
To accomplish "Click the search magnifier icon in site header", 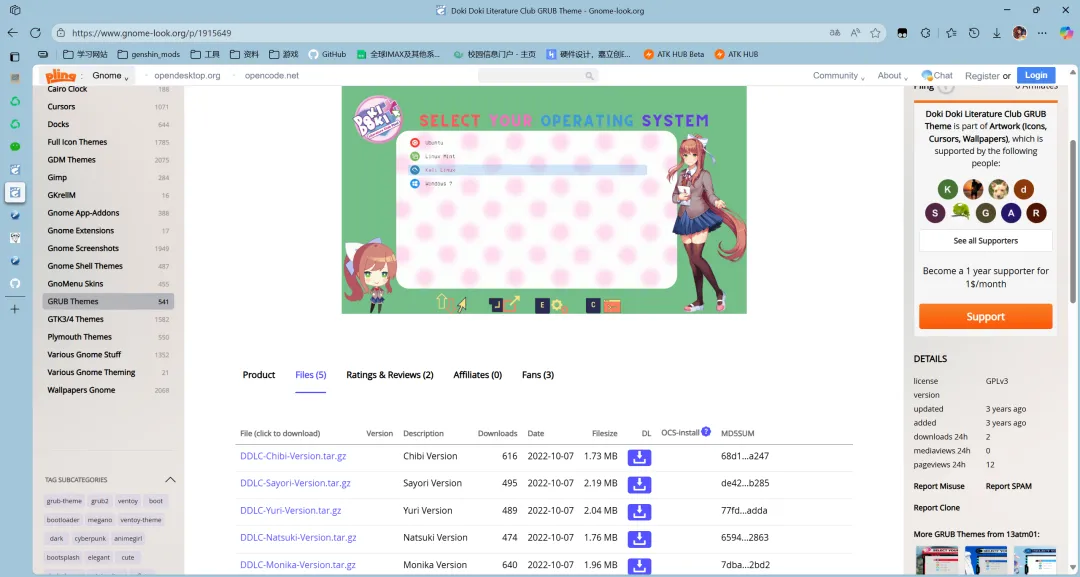I will [x=590, y=76].
